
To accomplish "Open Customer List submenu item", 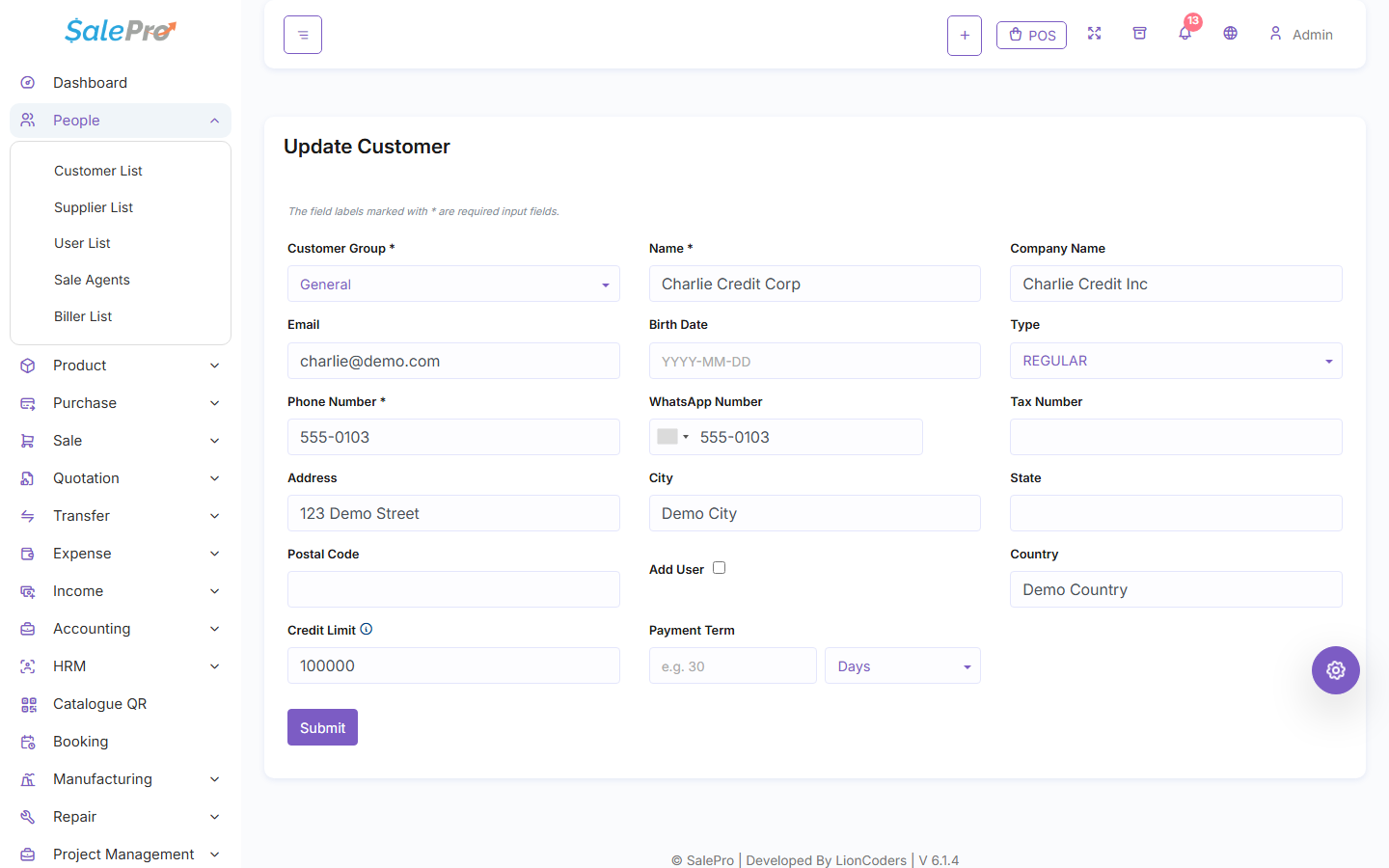I will click(x=98, y=171).
